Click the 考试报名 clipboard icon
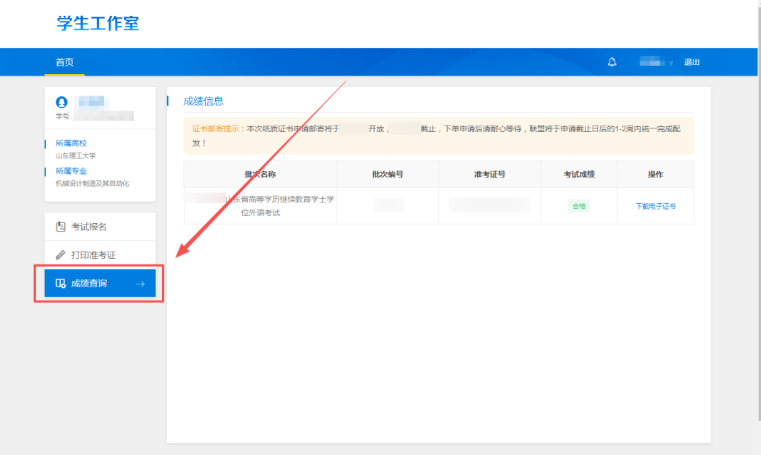 [61, 227]
